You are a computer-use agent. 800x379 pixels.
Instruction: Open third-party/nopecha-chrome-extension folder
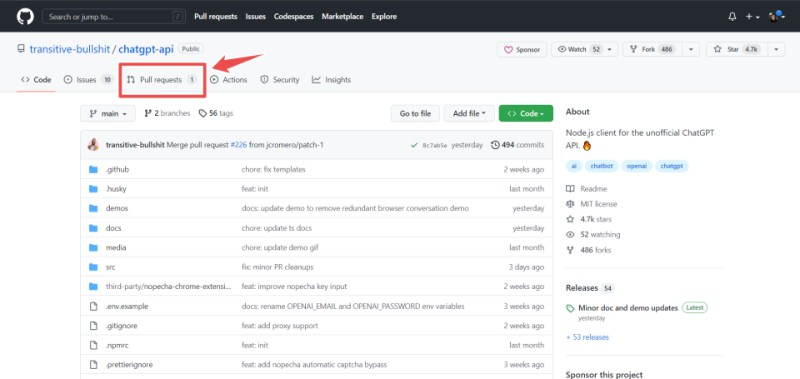click(x=168, y=287)
